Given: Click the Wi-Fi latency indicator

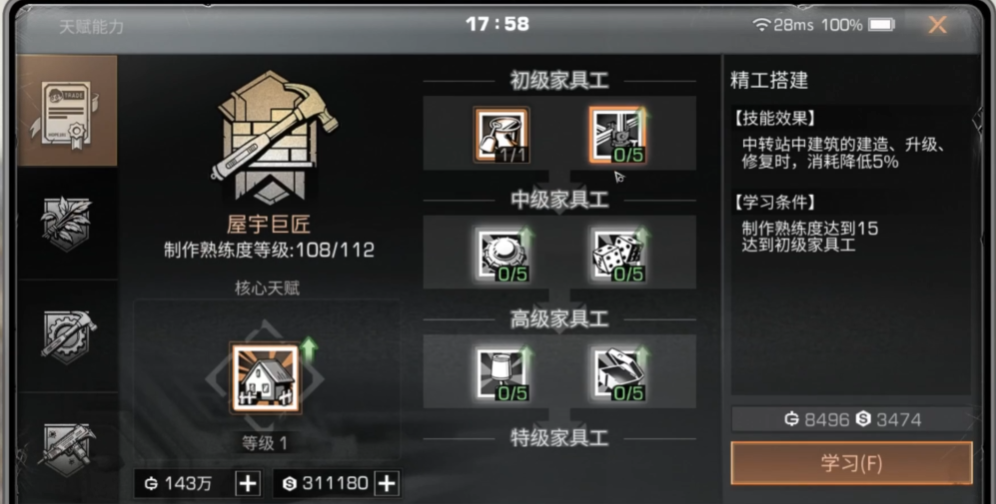Looking at the screenshot, I should [783, 25].
